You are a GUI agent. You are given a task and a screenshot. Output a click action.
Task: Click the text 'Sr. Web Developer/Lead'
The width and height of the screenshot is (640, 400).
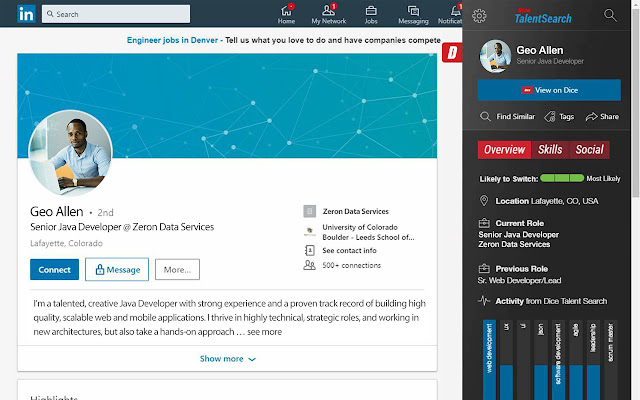[x=519, y=280]
